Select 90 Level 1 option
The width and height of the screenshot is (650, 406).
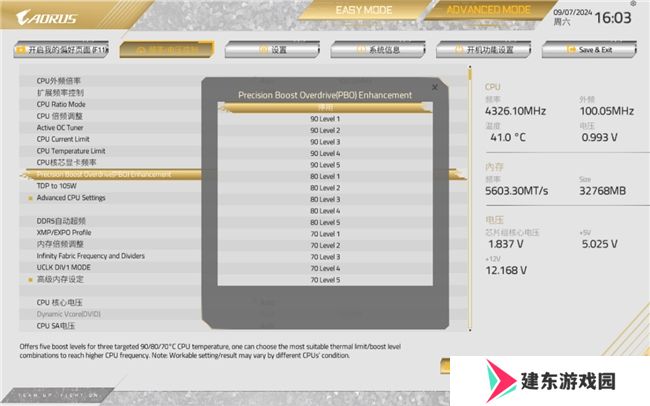click(x=325, y=119)
